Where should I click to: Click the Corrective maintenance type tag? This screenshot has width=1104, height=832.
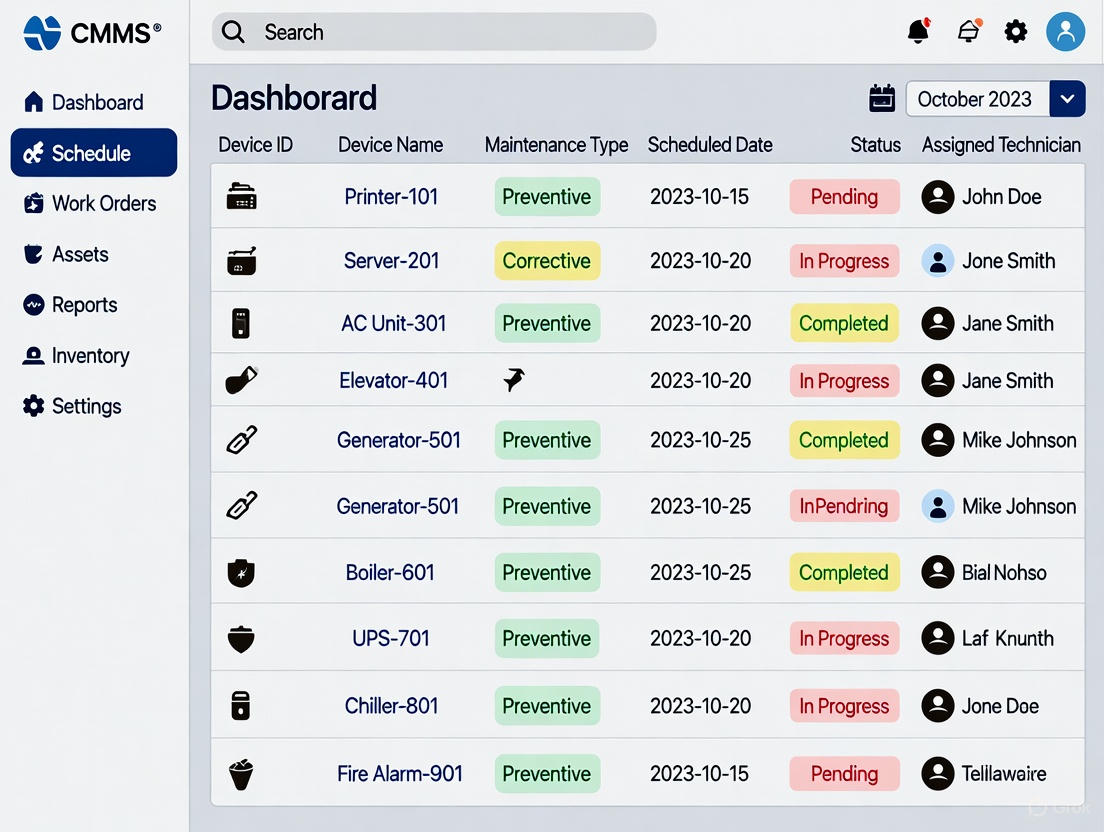coord(546,261)
